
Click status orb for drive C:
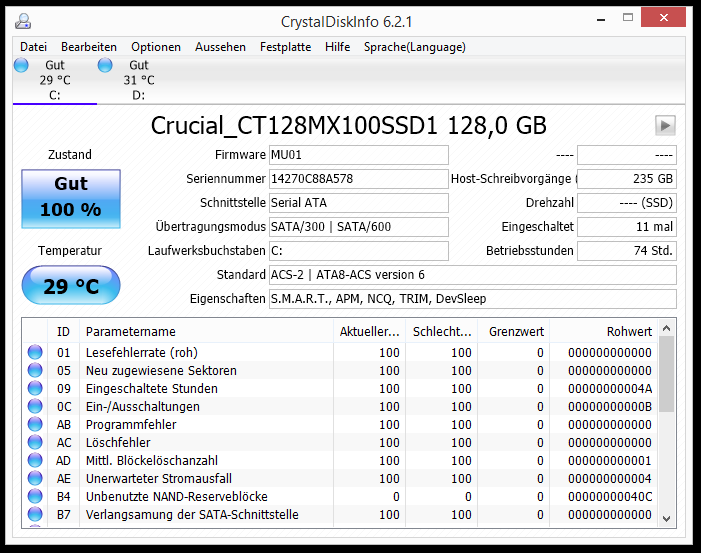click(21, 65)
